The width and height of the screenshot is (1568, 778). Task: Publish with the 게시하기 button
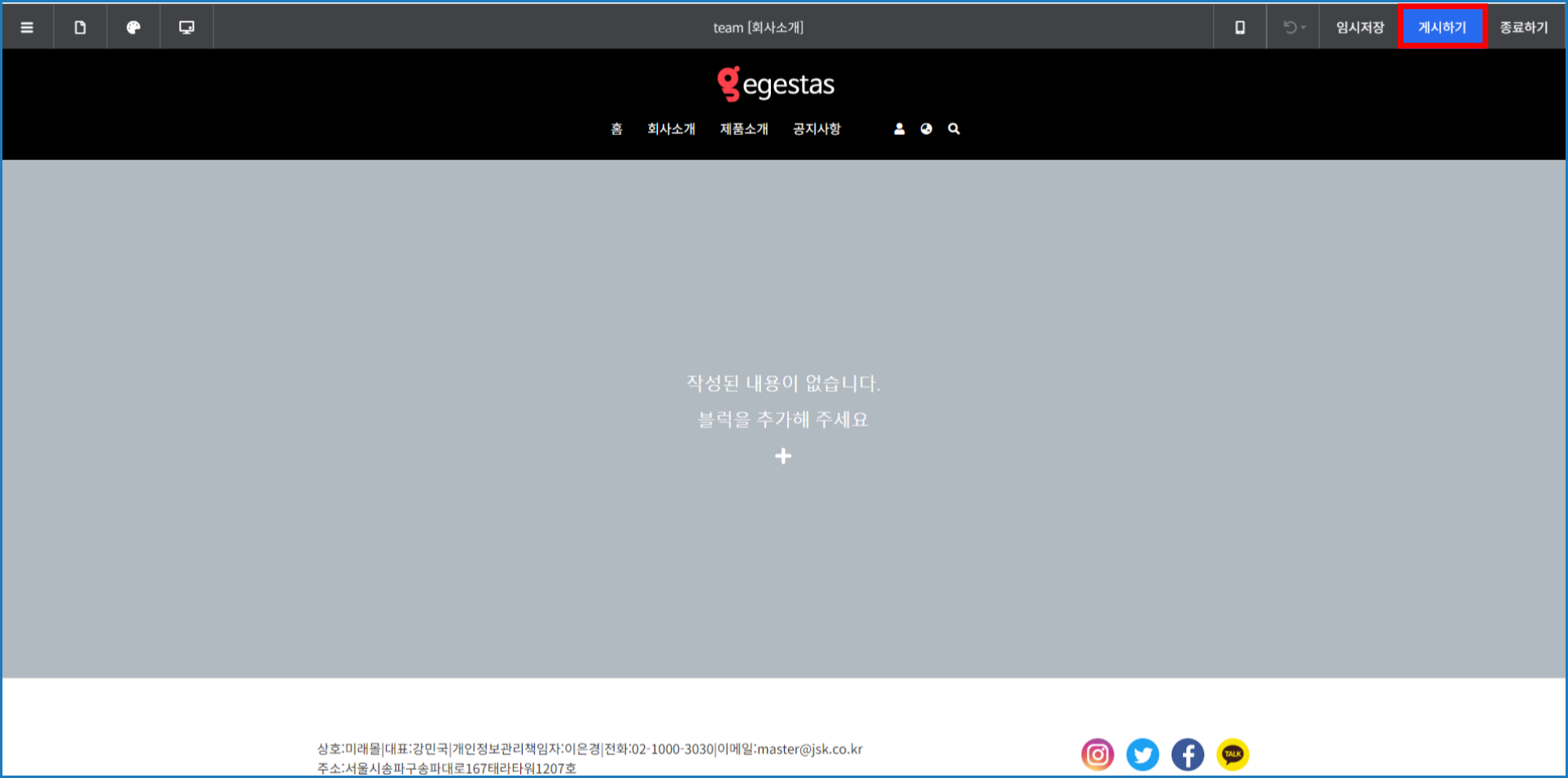pyautogui.click(x=1442, y=28)
